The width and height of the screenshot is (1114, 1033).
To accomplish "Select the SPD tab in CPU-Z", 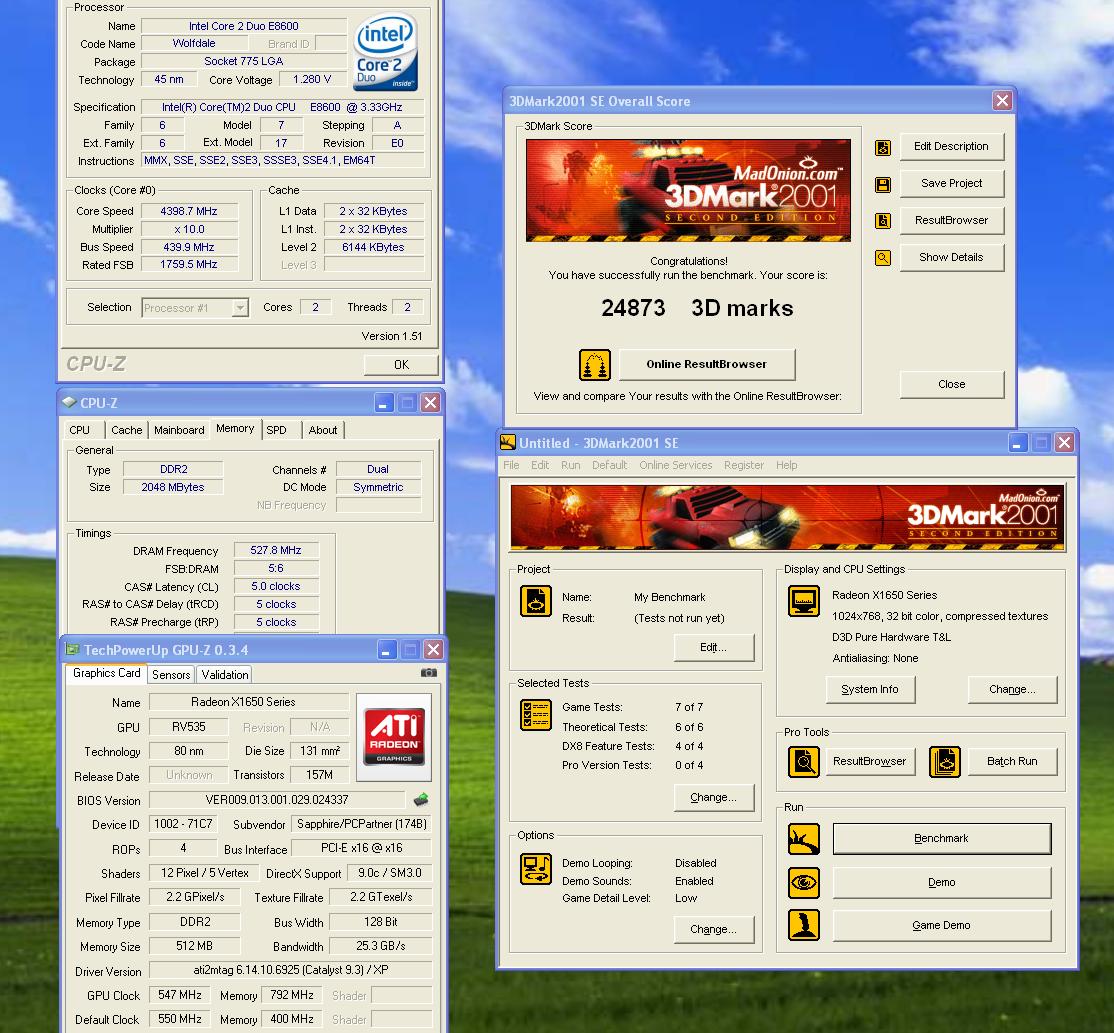I will [x=276, y=430].
